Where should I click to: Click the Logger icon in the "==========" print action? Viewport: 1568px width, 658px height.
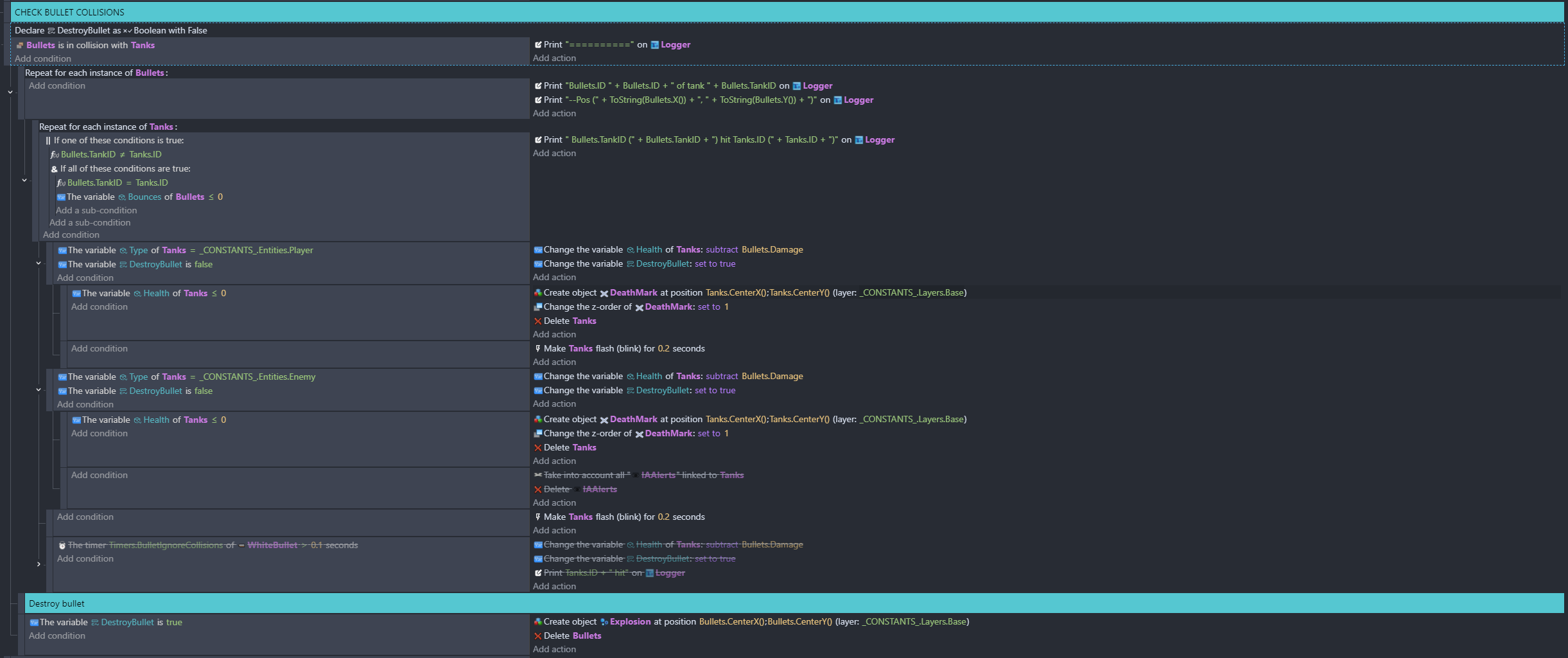point(654,45)
